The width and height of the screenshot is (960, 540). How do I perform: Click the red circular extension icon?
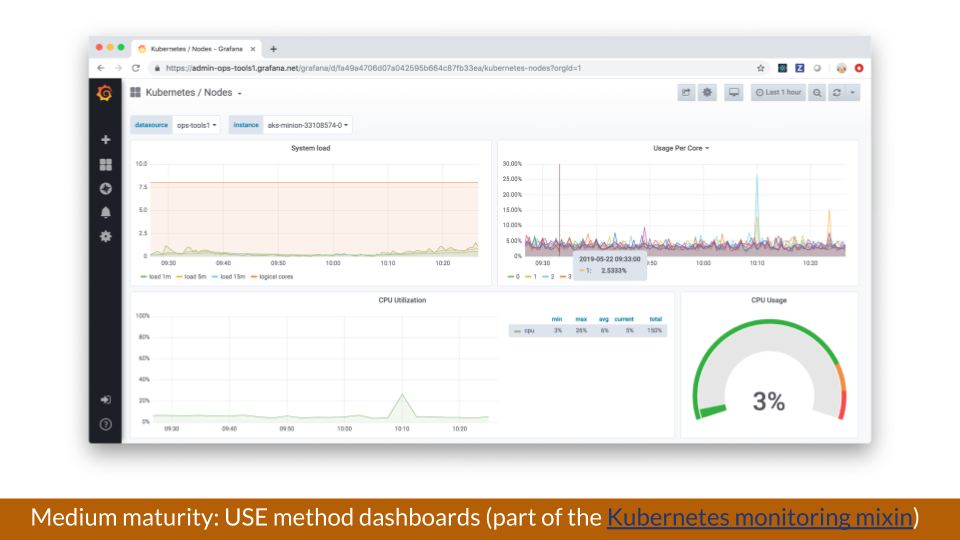point(859,68)
